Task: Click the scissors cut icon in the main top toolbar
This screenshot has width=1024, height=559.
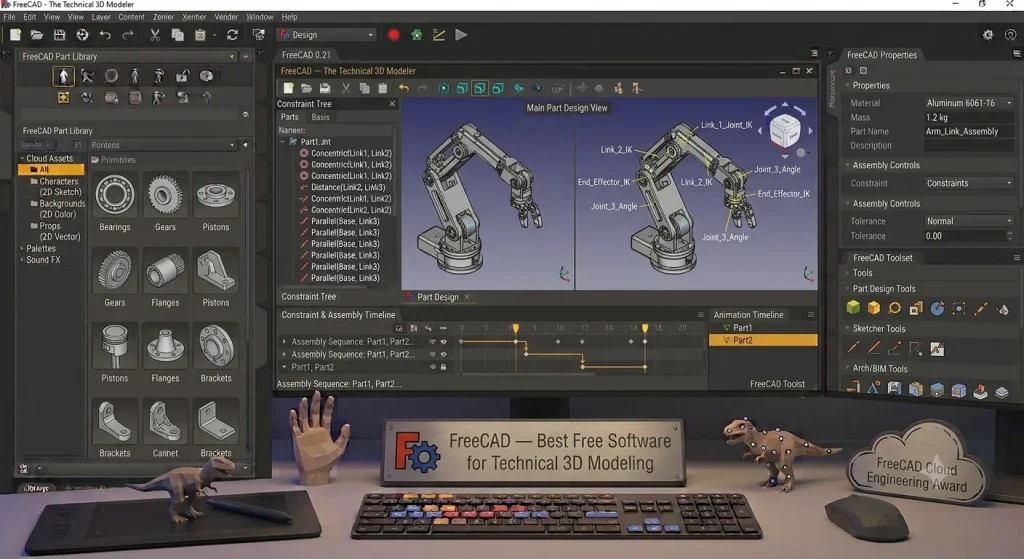Action: (x=155, y=35)
